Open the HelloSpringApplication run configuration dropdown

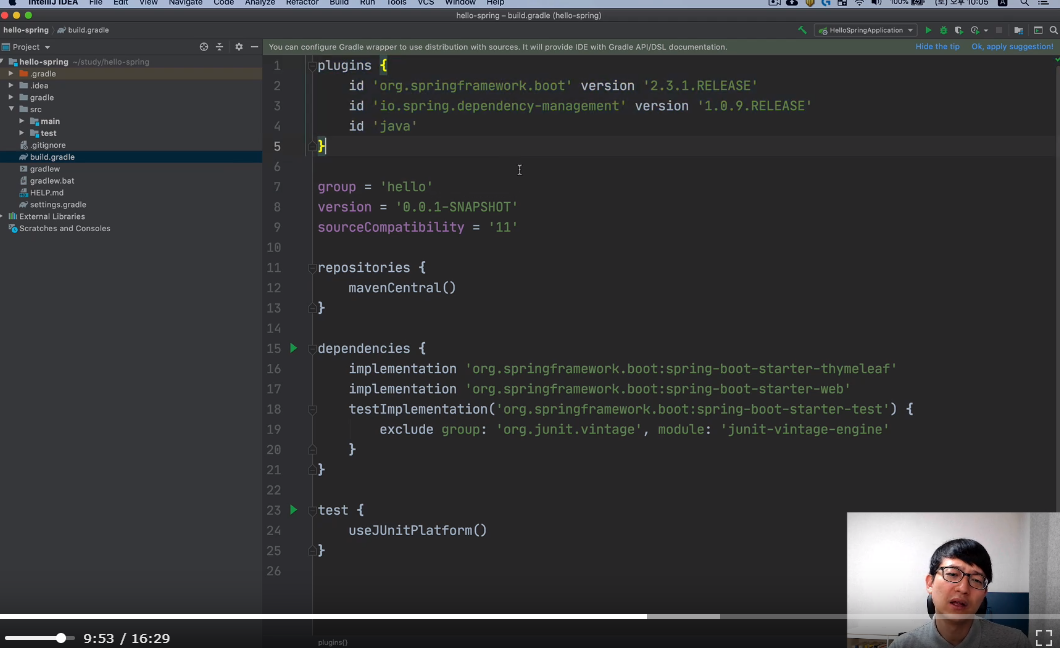[865, 30]
